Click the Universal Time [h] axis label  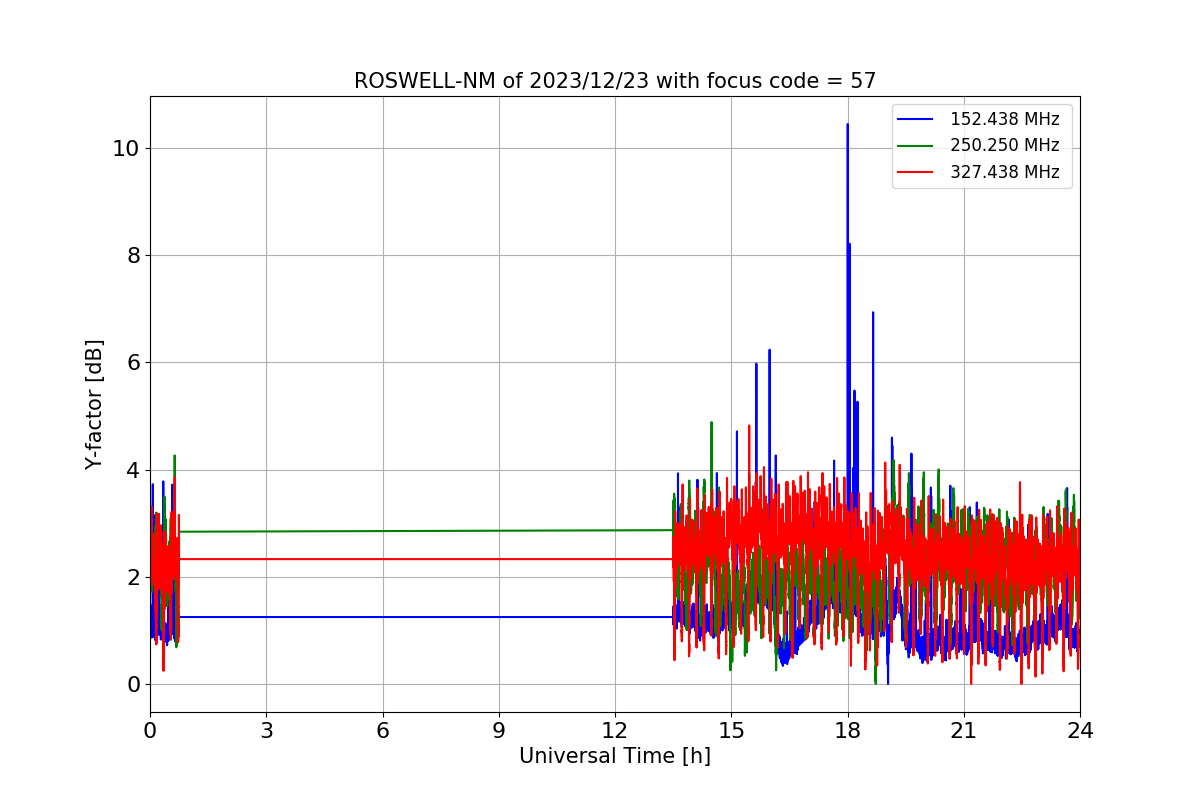pyautogui.click(x=615, y=756)
